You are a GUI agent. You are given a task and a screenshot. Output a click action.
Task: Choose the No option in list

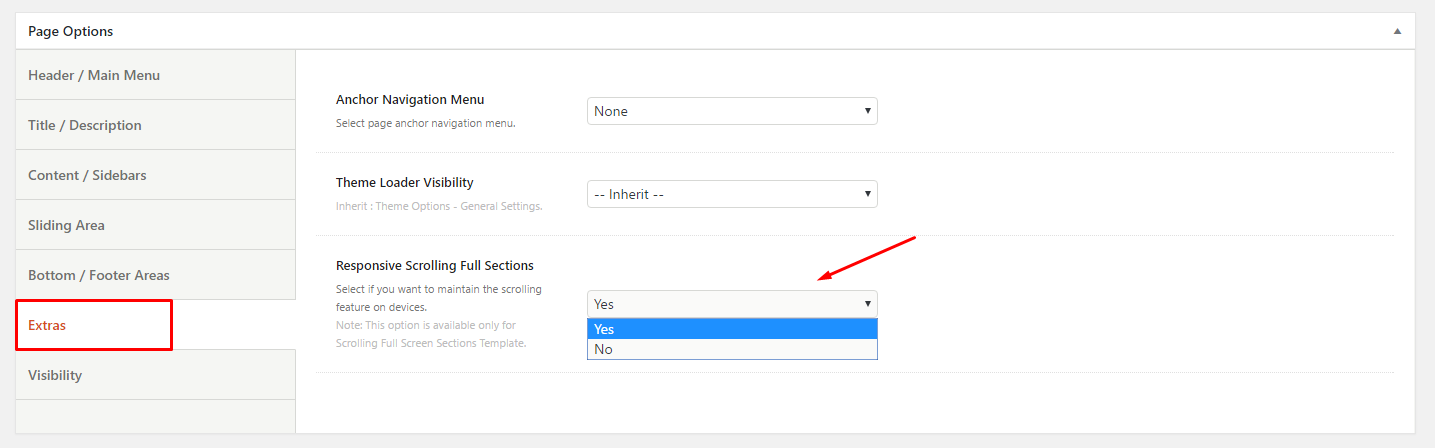click(x=732, y=349)
